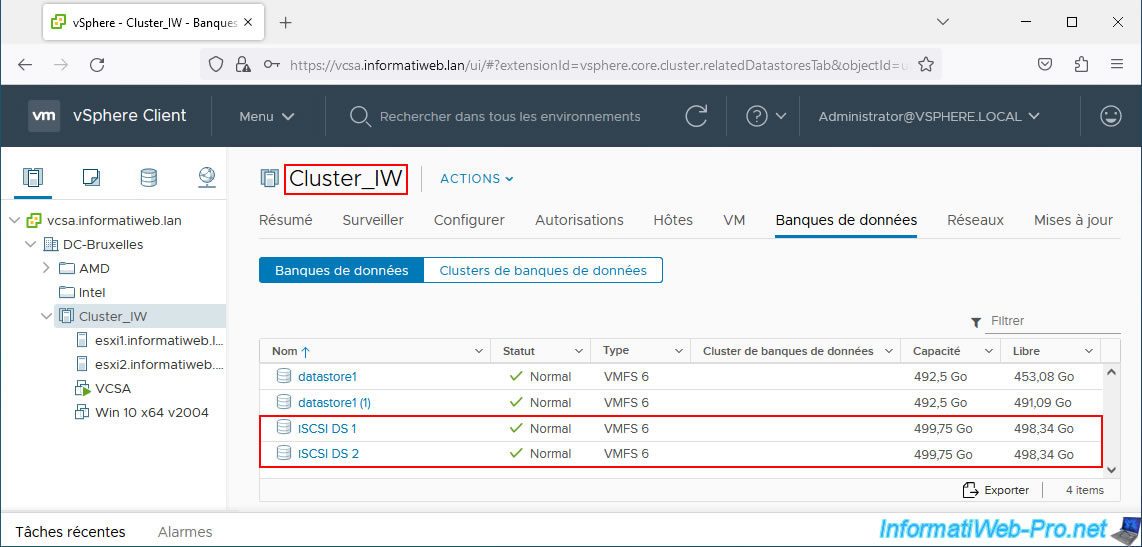Open Storage inventory view icon
Viewport: 1142px width, 547px height.
tap(149, 177)
